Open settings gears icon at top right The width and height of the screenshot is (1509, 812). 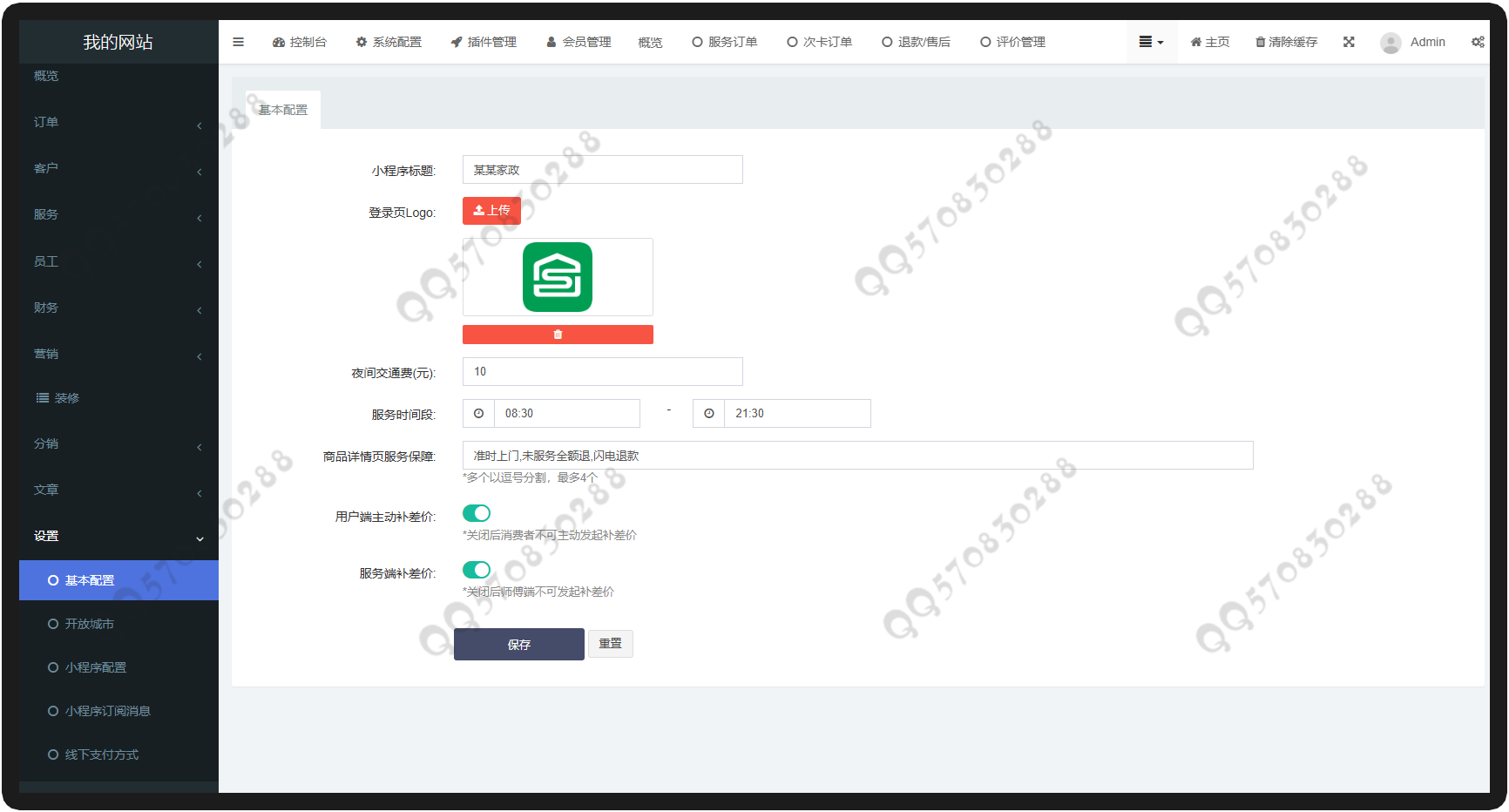1478,42
